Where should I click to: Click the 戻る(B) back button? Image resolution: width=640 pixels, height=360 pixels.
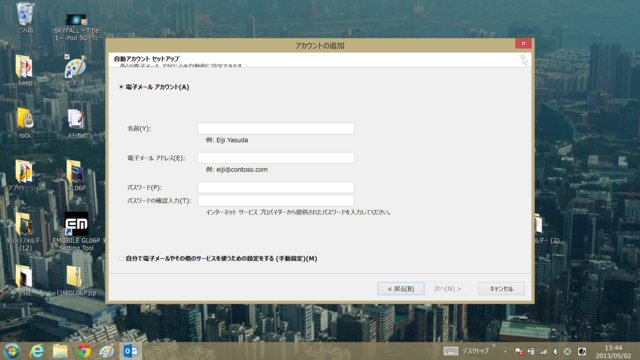401,289
